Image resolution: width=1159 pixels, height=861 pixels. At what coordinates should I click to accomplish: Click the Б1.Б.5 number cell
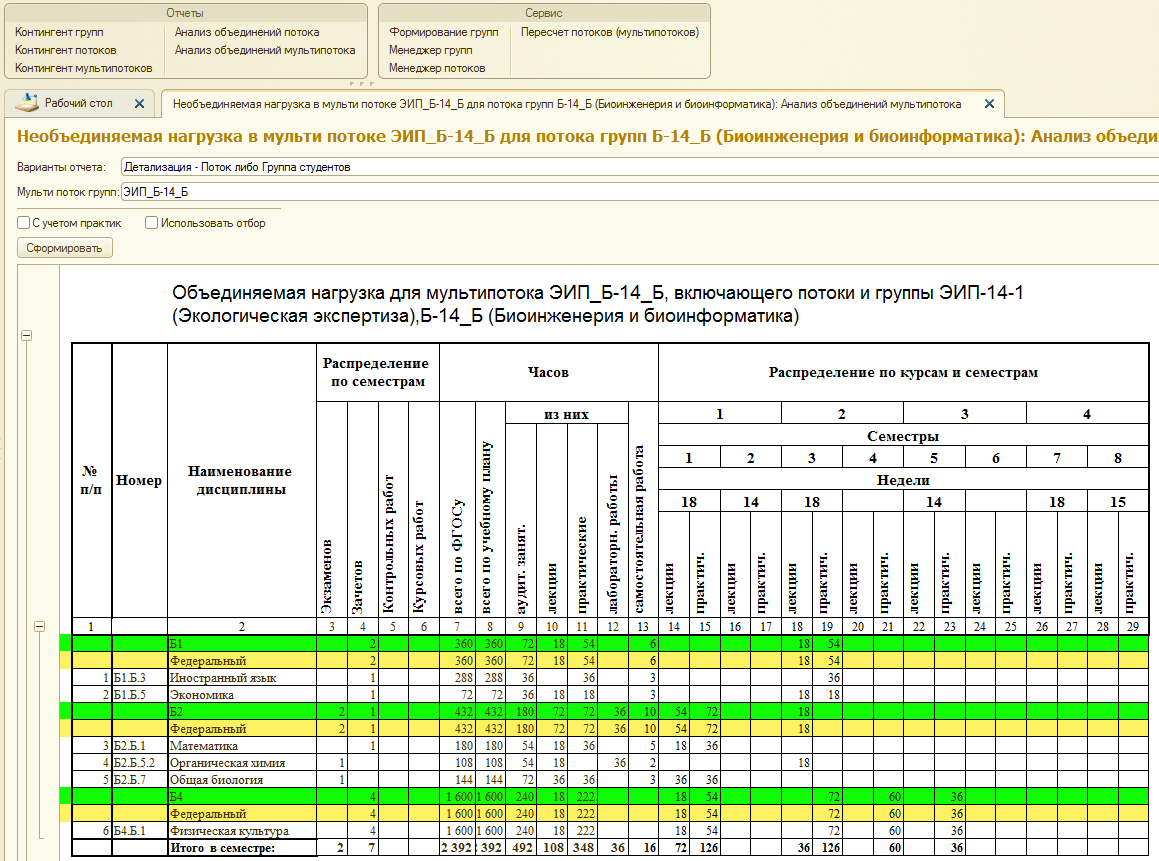click(140, 695)
